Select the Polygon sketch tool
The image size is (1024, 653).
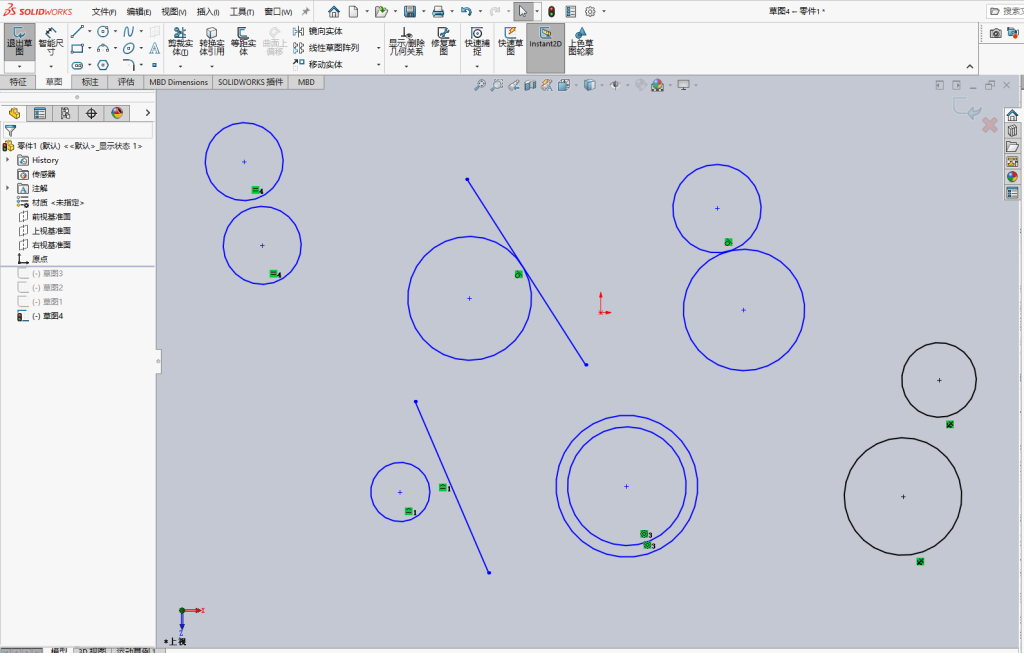[103, 65]
